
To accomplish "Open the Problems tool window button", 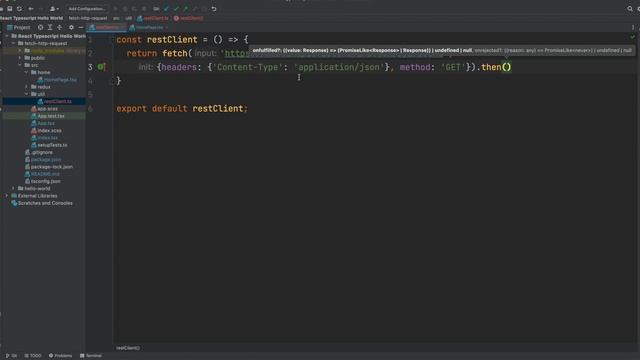I will (x=60, y=356).
